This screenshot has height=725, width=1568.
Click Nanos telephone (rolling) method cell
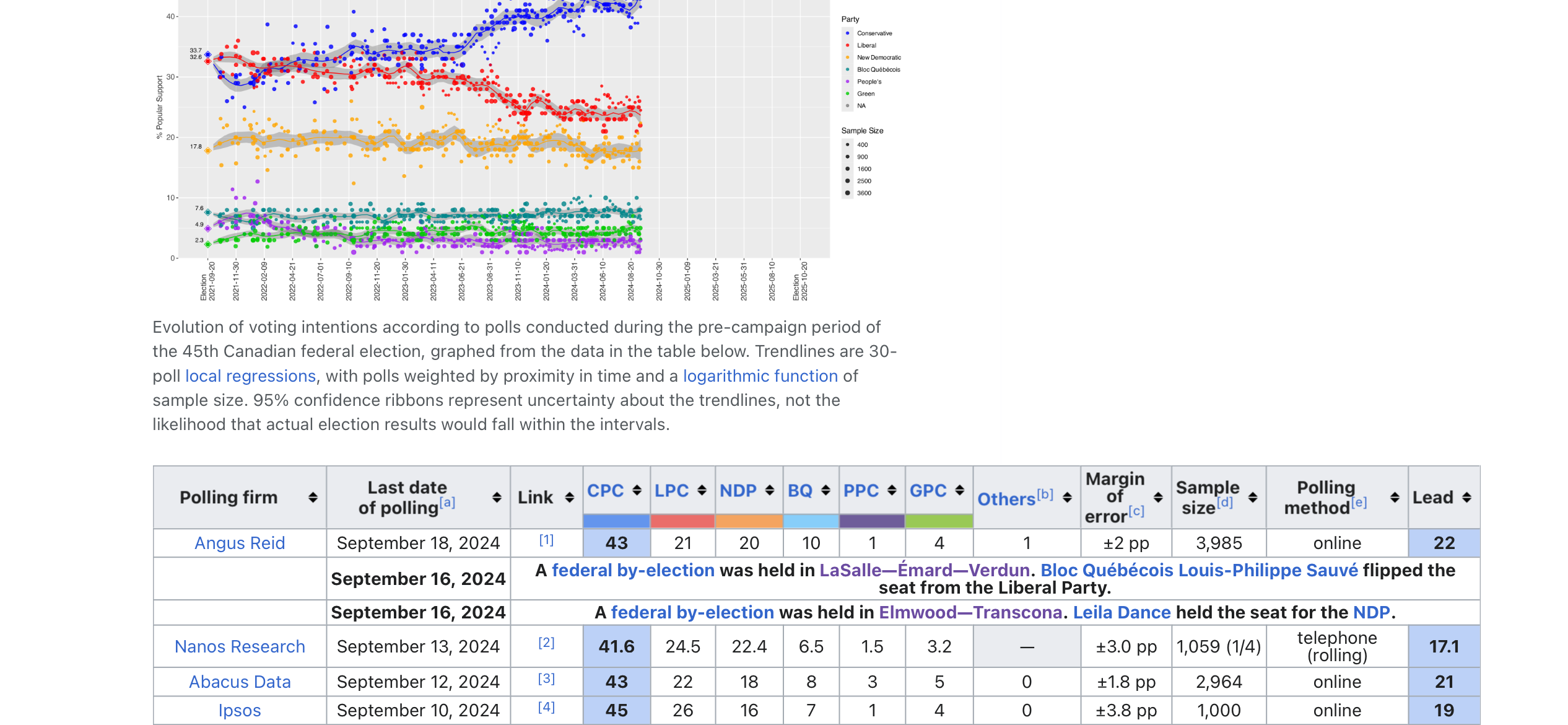1337,647
